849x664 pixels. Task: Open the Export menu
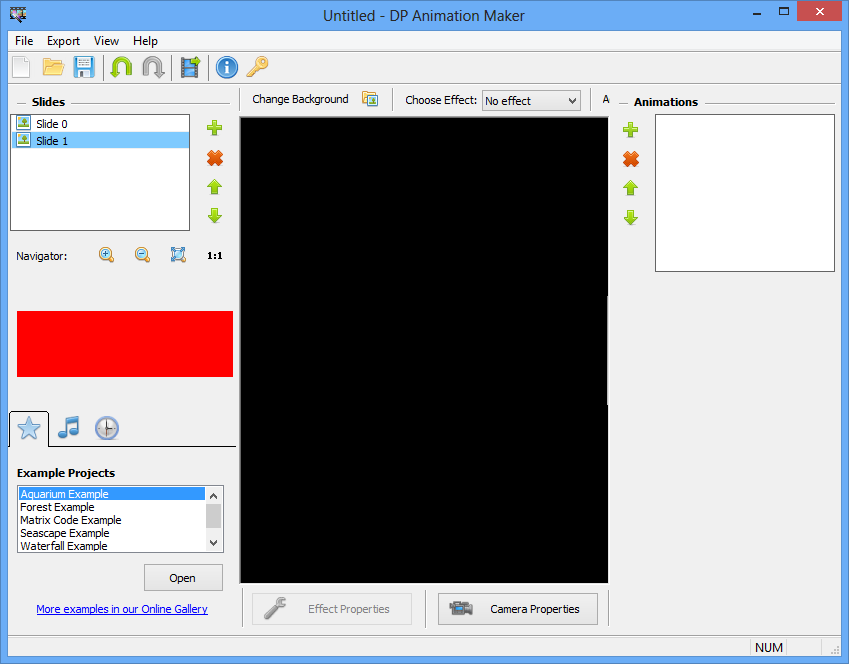click(x=63, y=41)
